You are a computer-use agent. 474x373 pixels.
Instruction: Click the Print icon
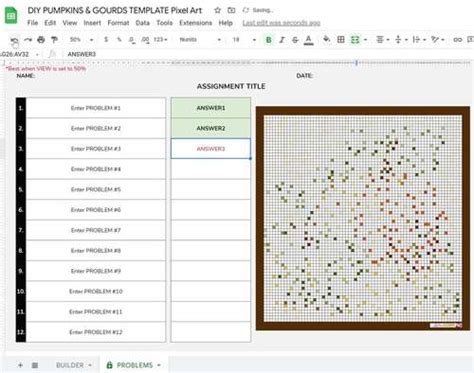tap(41, 40)
